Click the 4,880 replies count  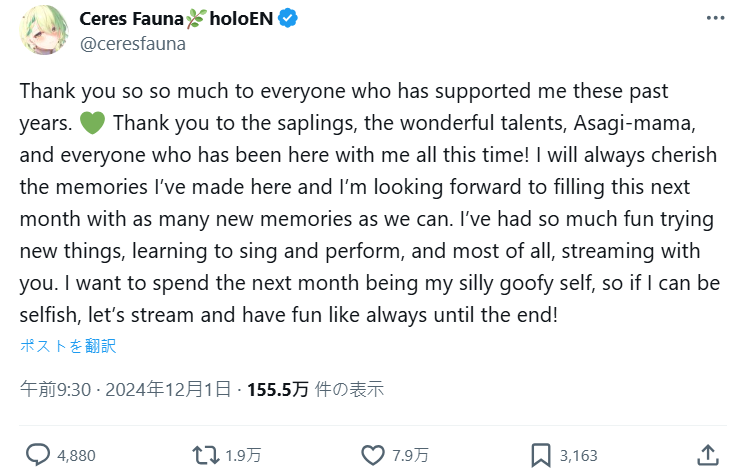click(x=76, y=456)
